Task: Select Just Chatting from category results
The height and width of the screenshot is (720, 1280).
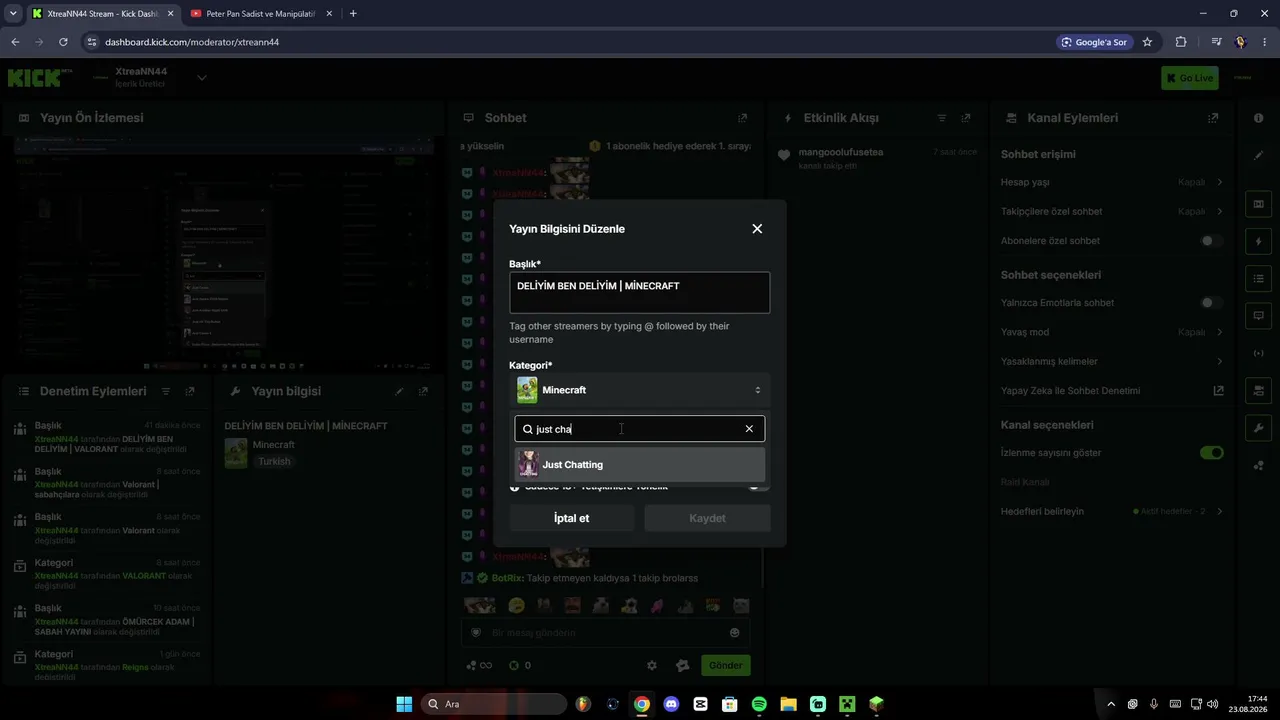Action: coord(639,464)
